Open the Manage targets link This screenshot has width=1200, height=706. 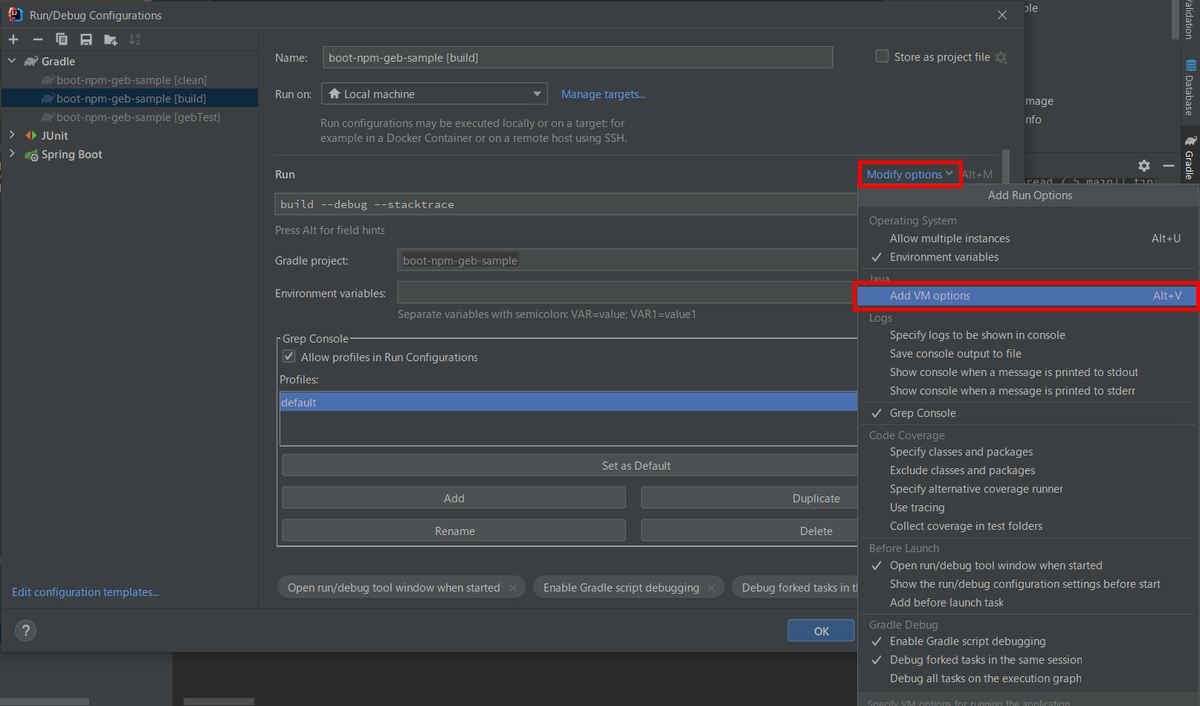coord(603,94)
